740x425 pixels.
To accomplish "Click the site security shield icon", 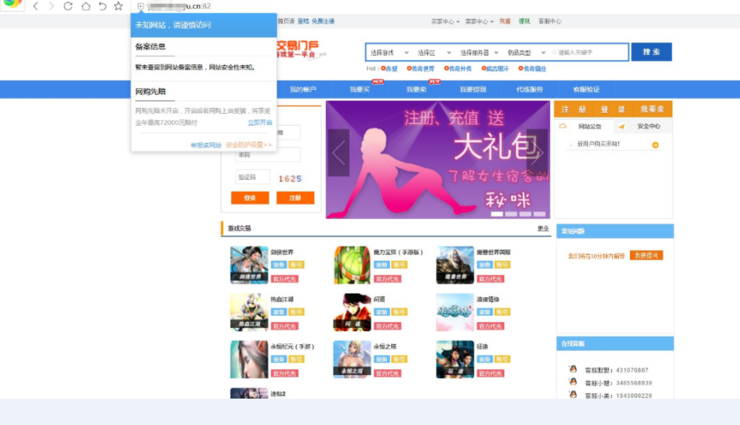I will 140,7.
